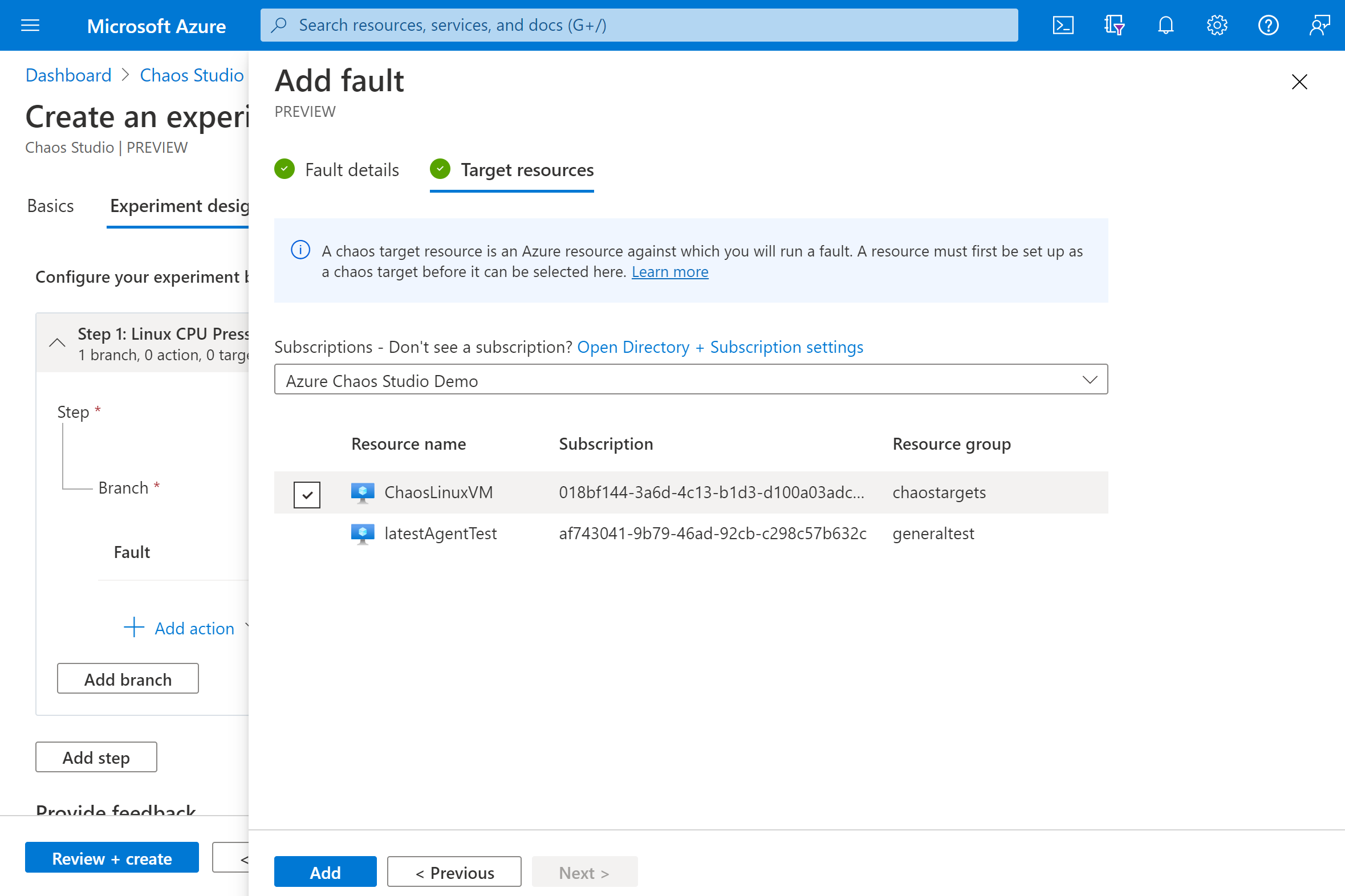Click the Target resources step indicator icon
The height and width of the screenshot is (896, 1345).
[x=440, y=169]
